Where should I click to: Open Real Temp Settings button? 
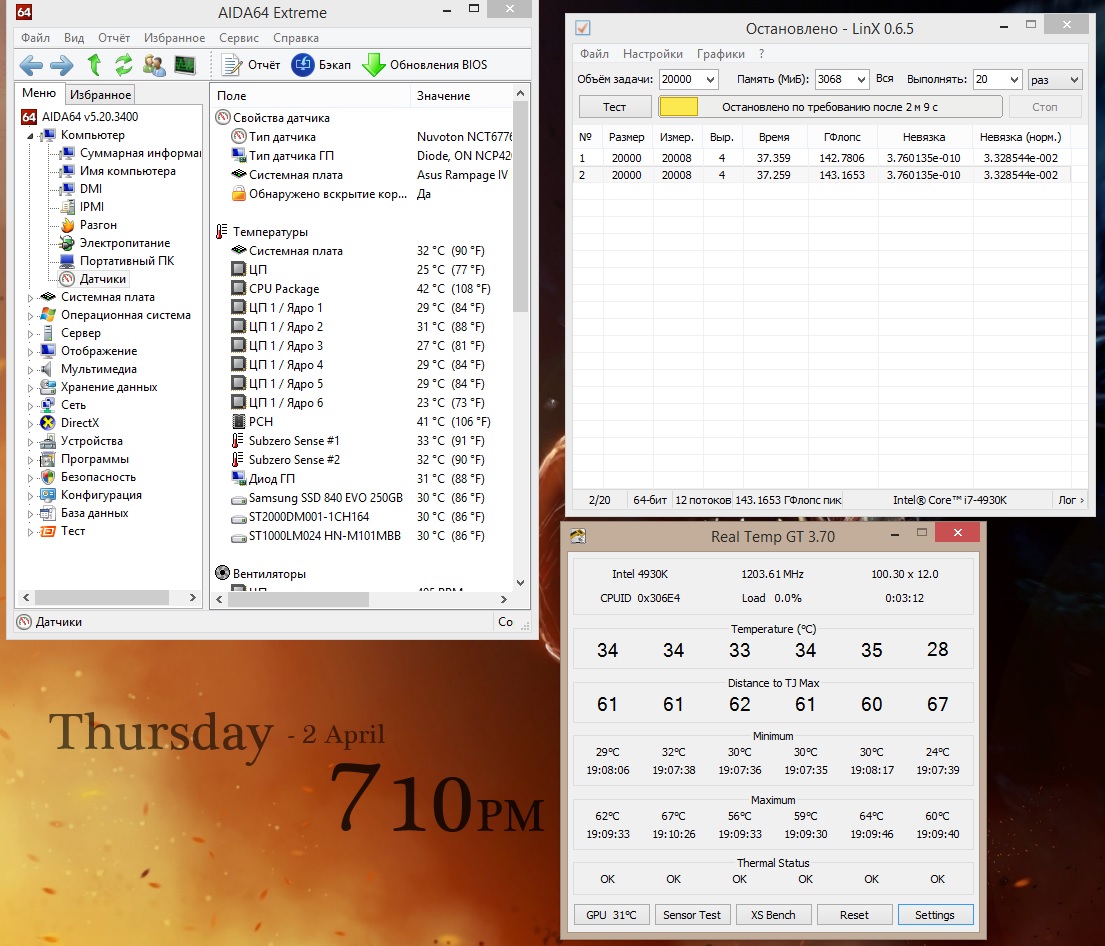click(935, 914)
